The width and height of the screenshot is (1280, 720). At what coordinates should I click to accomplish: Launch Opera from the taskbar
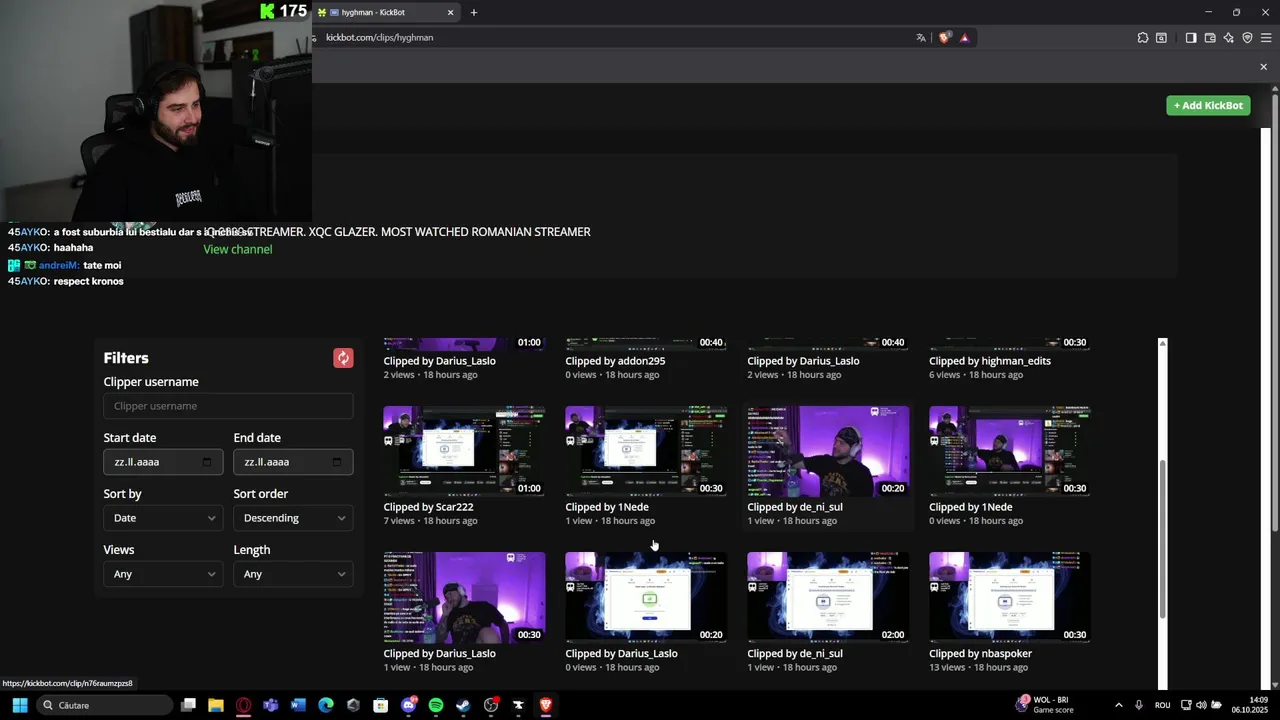(x=243, y=705)
